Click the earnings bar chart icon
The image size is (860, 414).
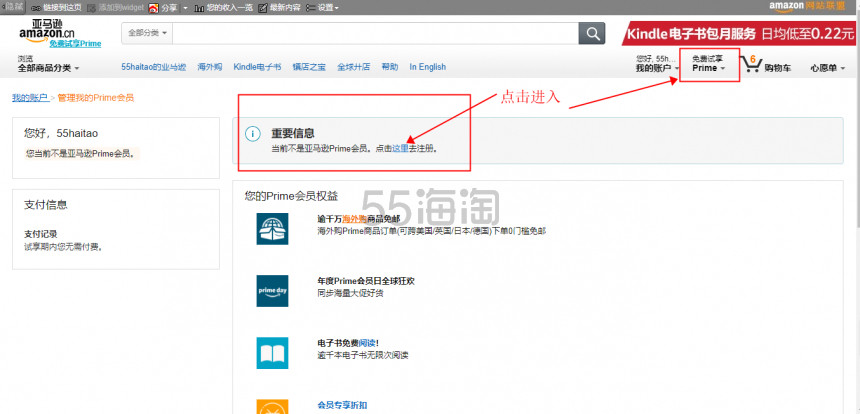tap(200, 8)
